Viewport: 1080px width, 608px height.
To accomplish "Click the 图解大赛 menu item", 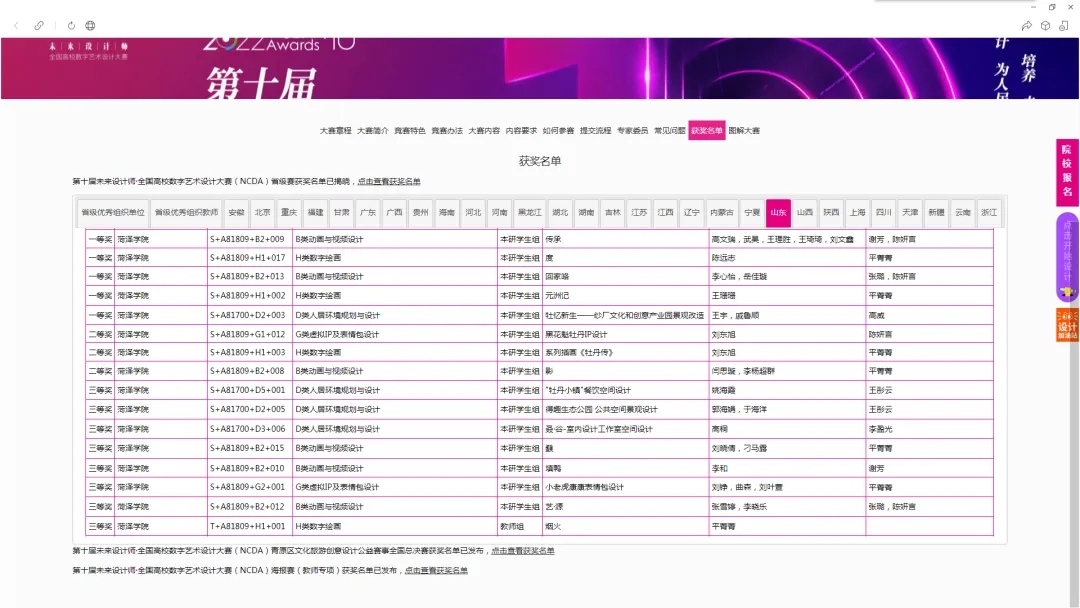I will pyautogui.click(x=746, y=130).
